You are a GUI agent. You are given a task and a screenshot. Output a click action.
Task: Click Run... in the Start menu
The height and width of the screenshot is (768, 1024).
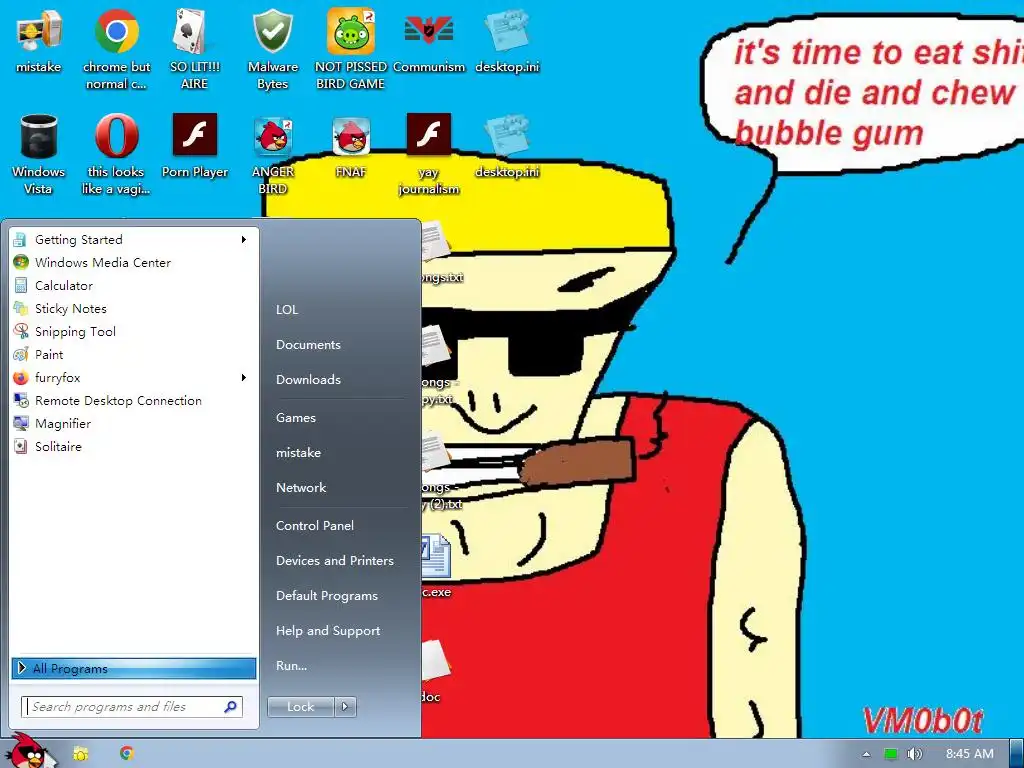(291, 666)
